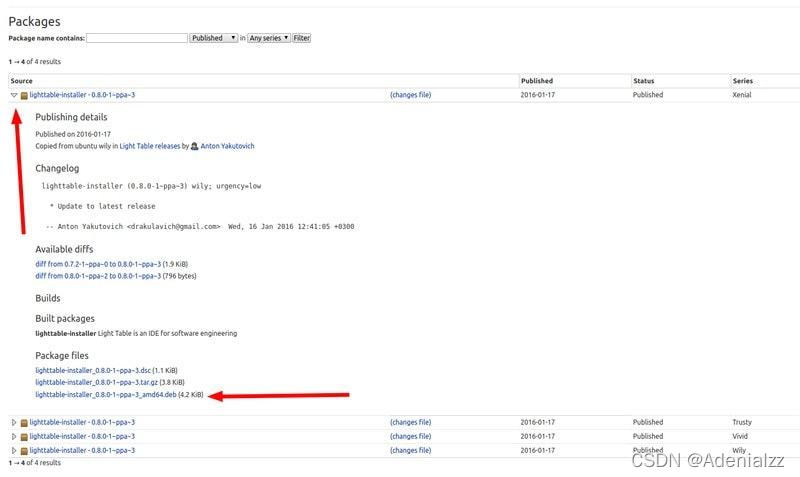Click the Available diffs heading
Screen dimensions: 800x477
(64, 249)
